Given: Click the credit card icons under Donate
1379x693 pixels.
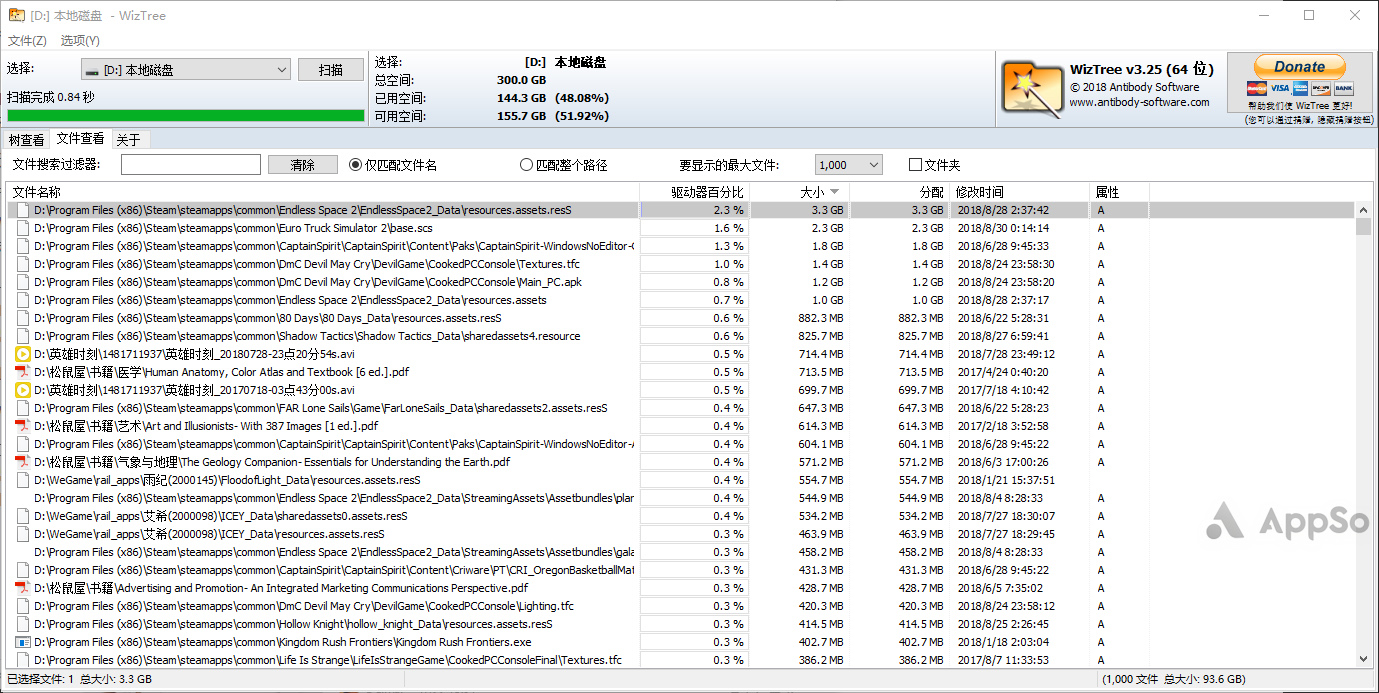Looking at the screenshot, I should tap(1300, 89).
